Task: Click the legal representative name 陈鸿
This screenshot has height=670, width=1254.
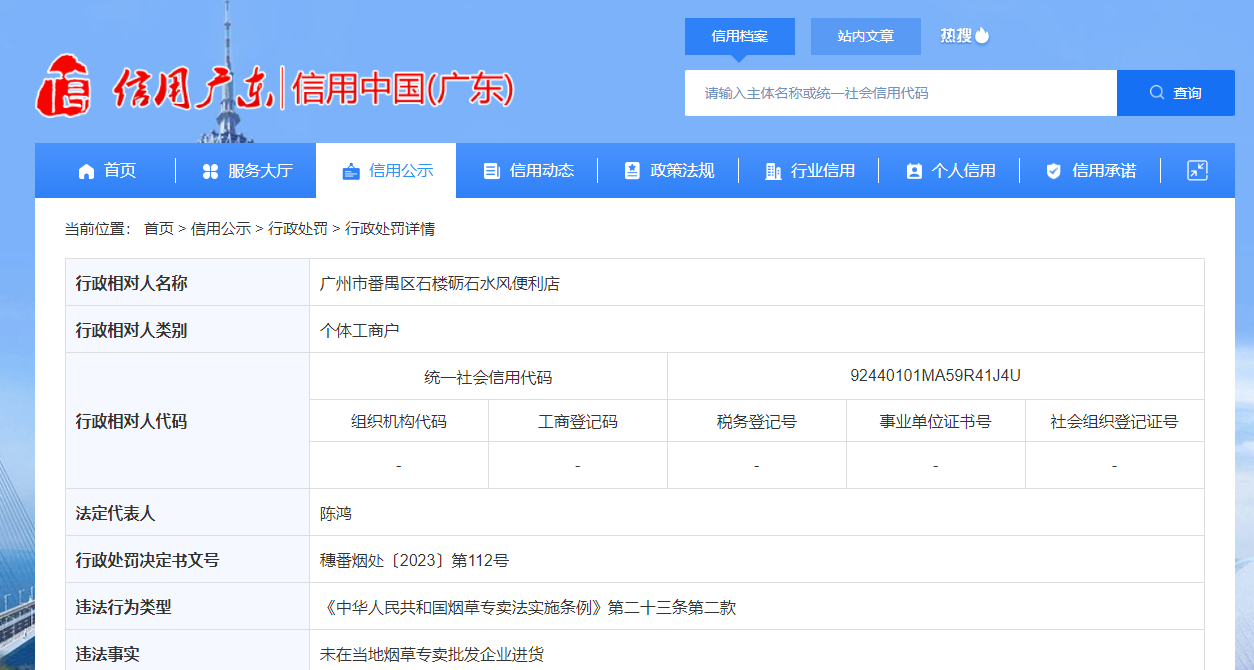Action: [336, 514]
